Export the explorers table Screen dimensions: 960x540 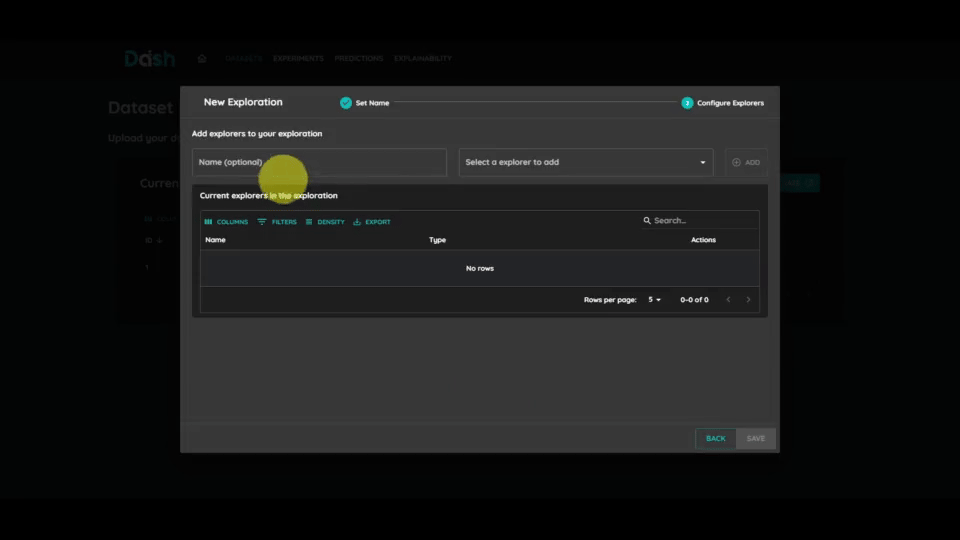pyautogui.click(x=372, y=222)
